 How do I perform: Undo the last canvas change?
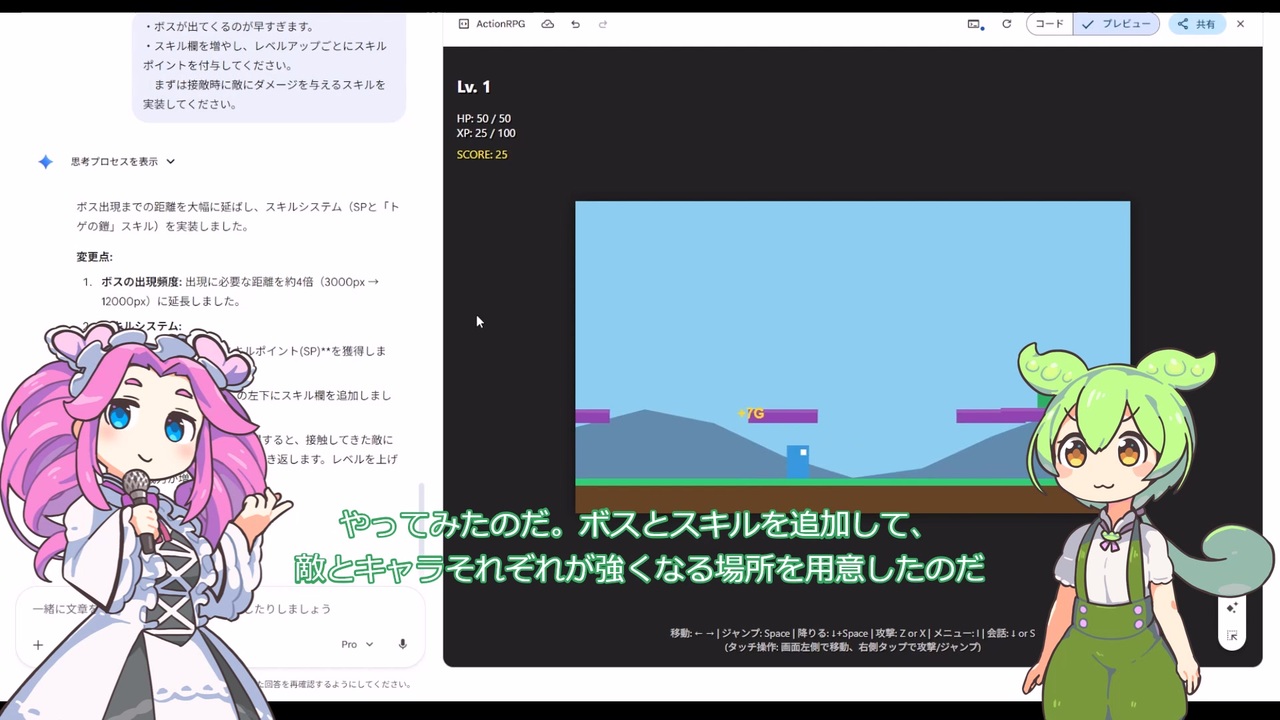point(575,24)
